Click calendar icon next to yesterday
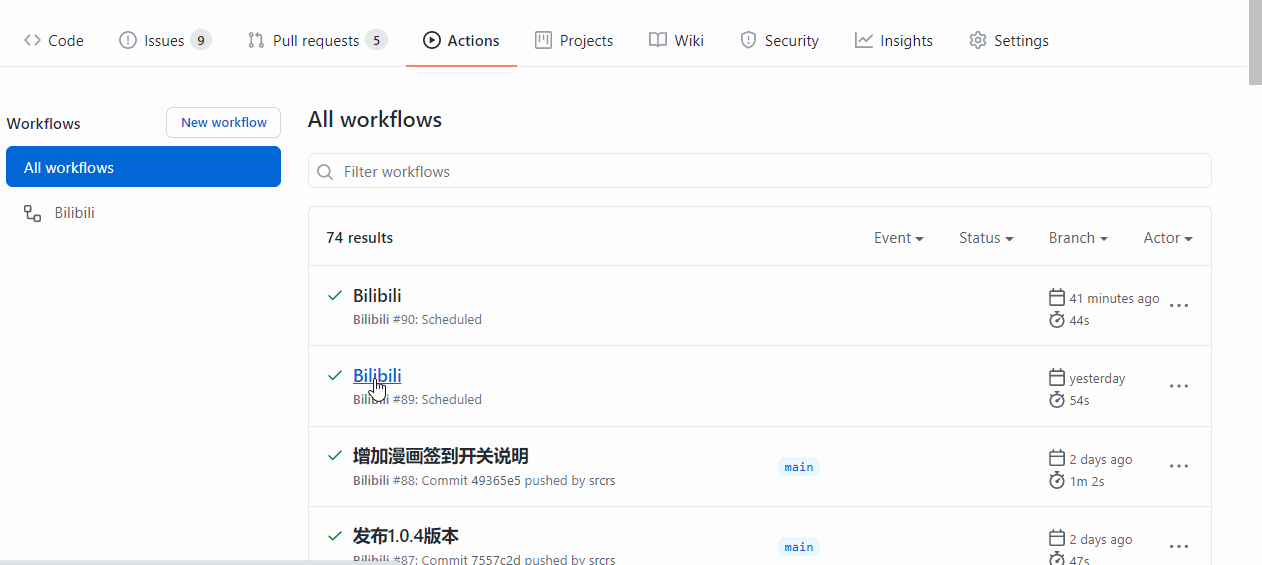The image size is (1262, 565). (1057, 377)
